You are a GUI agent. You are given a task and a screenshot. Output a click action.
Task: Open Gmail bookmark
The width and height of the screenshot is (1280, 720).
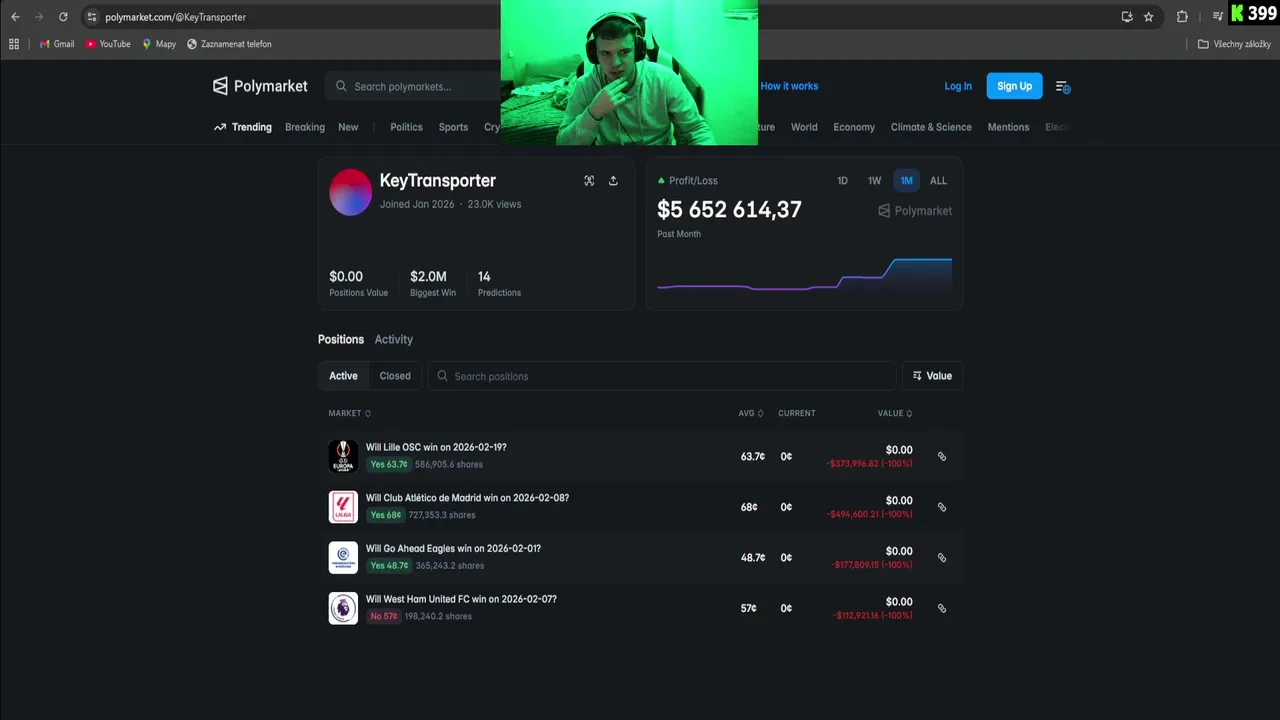coord(57,44)
